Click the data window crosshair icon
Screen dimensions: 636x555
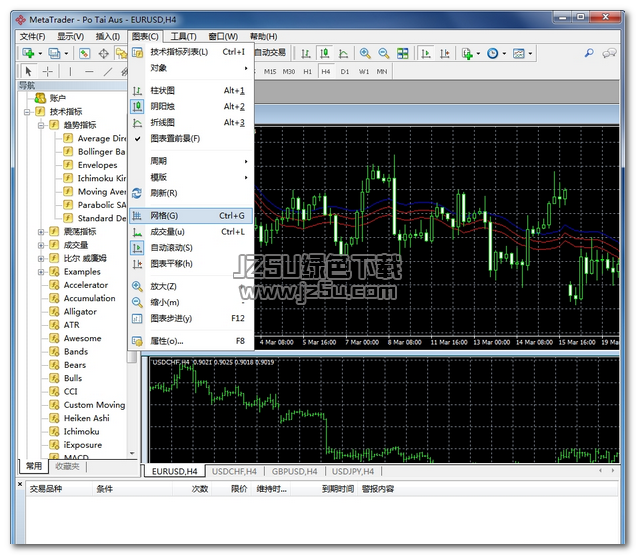pyautogui.click(x=103, y=53)
